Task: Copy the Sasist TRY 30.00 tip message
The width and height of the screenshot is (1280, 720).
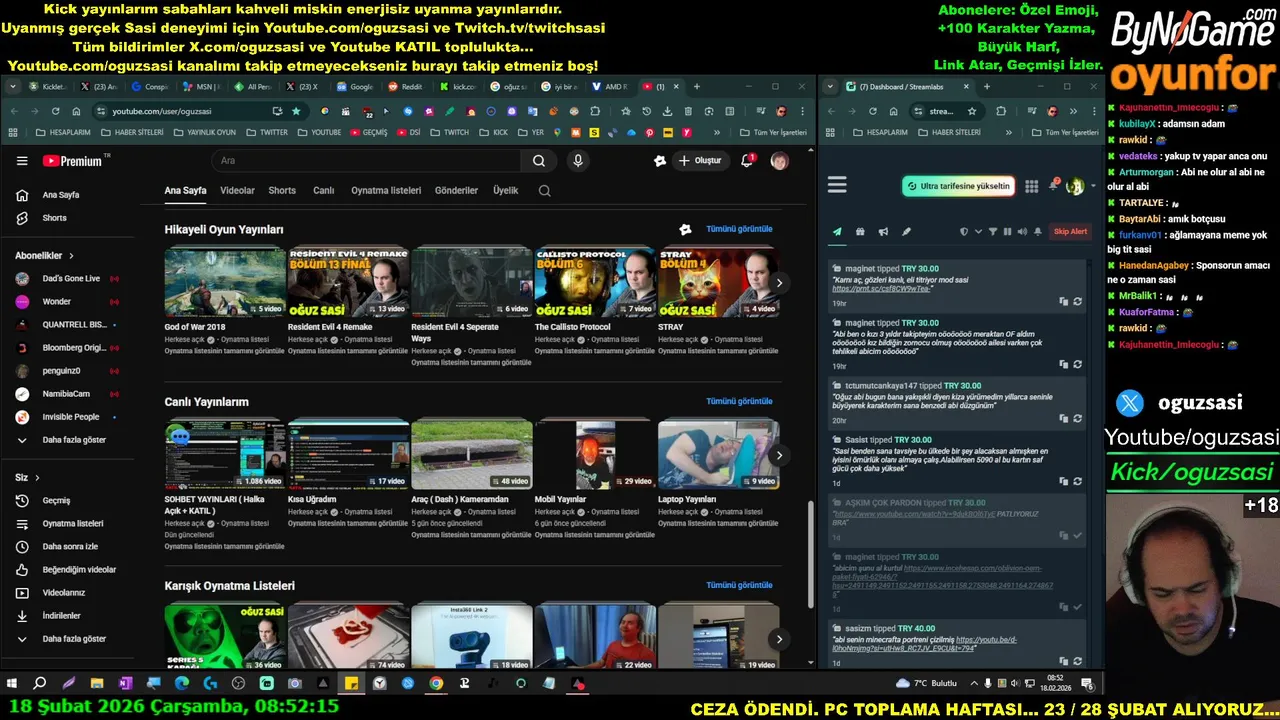Action: (1064, 481)
